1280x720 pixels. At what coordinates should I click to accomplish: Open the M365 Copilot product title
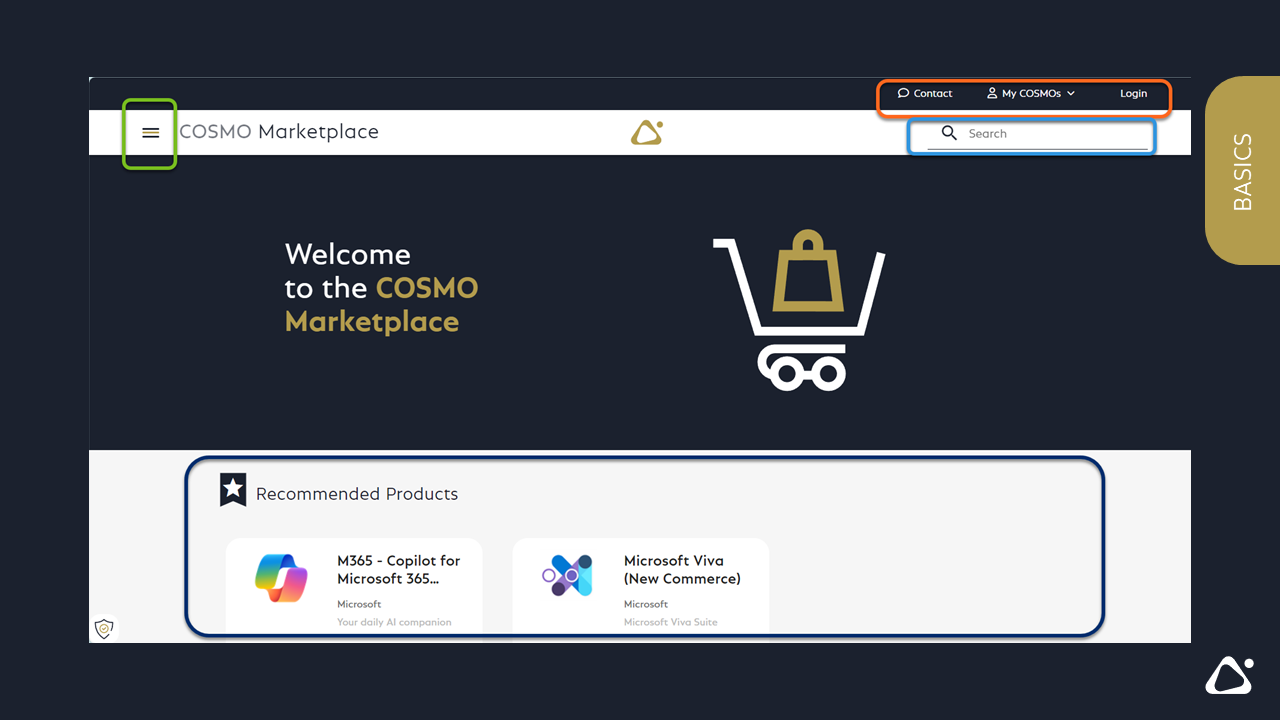click(x=398, y=570)
